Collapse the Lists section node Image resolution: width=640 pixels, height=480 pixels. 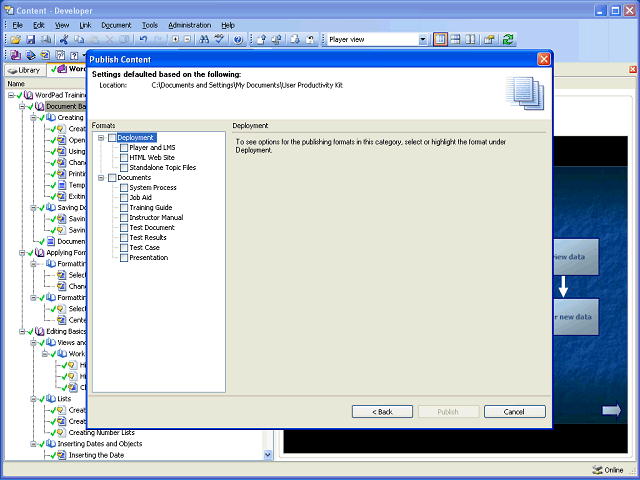click(x=33, y=399)
